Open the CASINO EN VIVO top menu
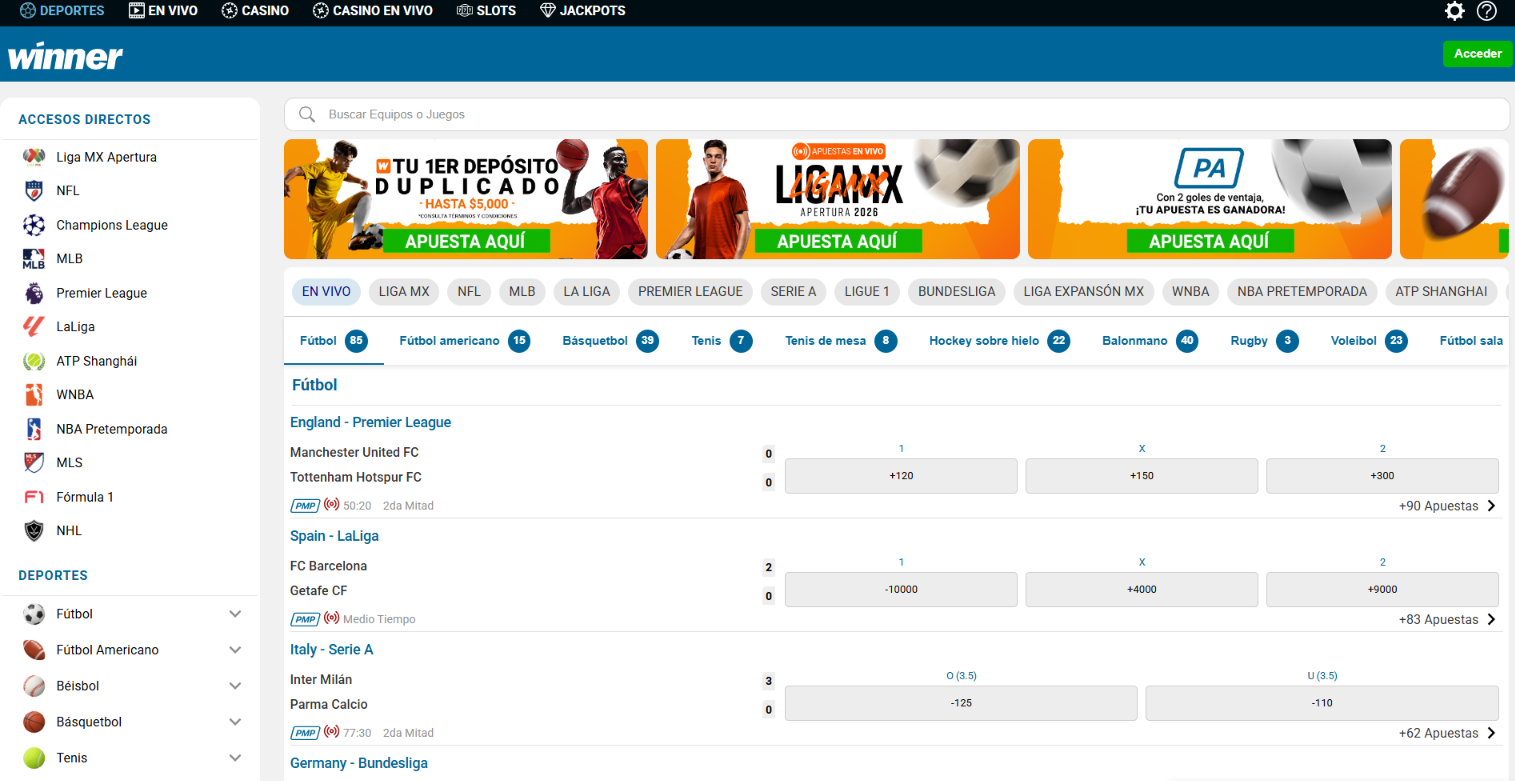Viewport: 1515px width, 781px height. pyautogui.click(x=373, y=11)
